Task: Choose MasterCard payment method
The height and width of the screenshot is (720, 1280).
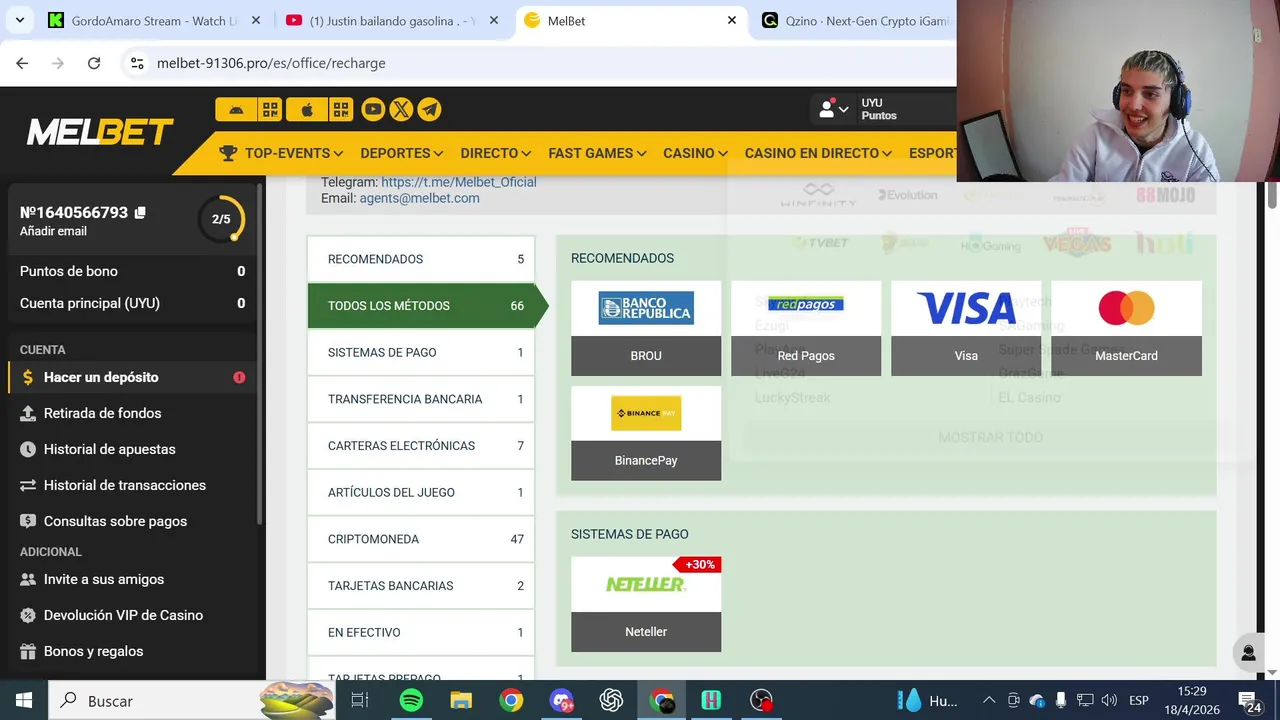Action: point(1126,328)
